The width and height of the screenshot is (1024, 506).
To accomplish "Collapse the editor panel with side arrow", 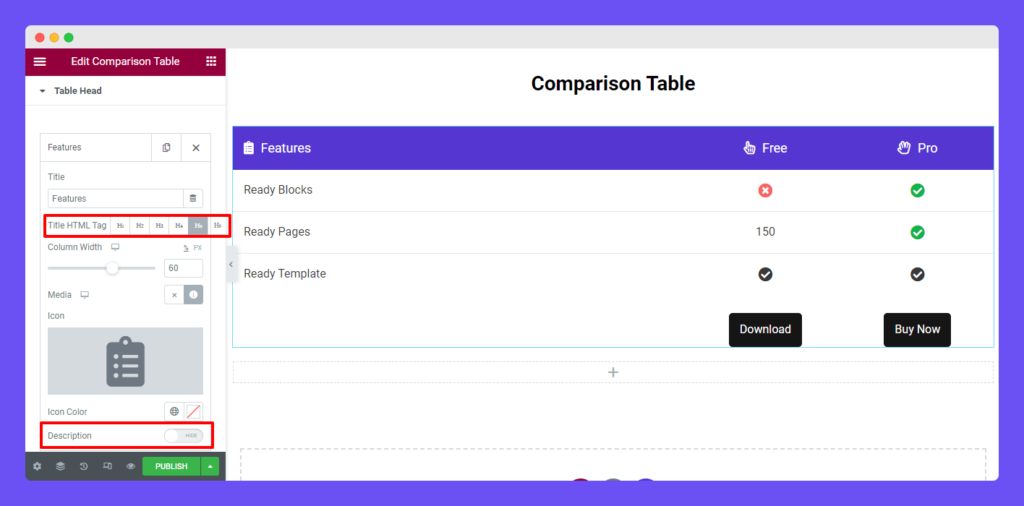I will [x=231, y=264].
